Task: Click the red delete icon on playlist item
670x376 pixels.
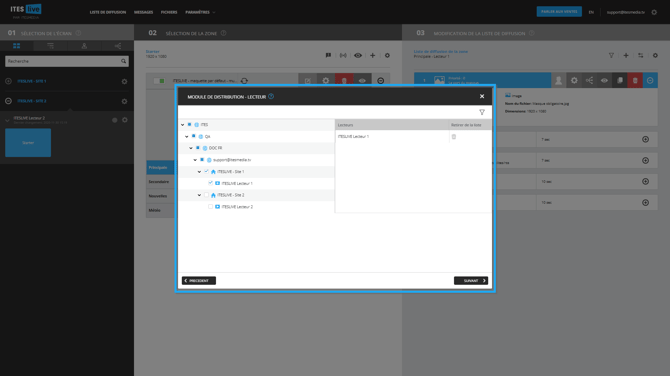Action: (635, 80)
